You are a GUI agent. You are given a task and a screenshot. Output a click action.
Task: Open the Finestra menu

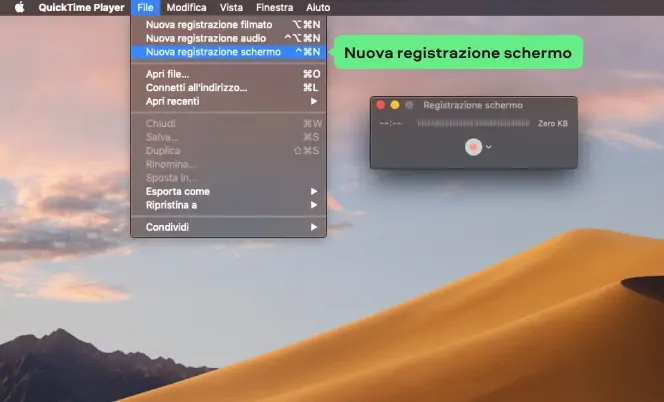click(x=274, y=8)
